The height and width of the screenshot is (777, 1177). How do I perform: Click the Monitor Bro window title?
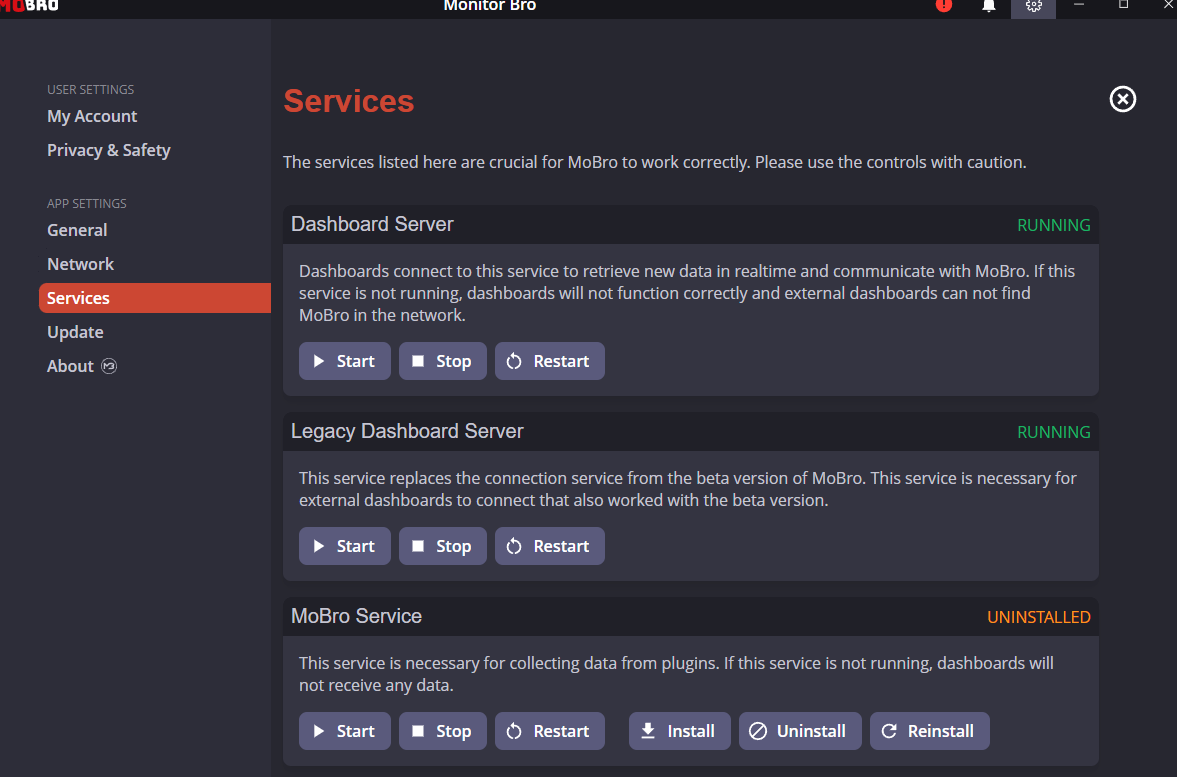489,6
